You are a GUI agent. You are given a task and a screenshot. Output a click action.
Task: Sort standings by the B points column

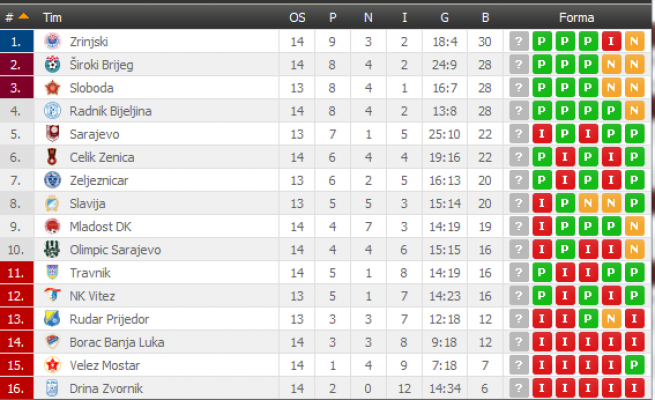click(x=486, y=17)
